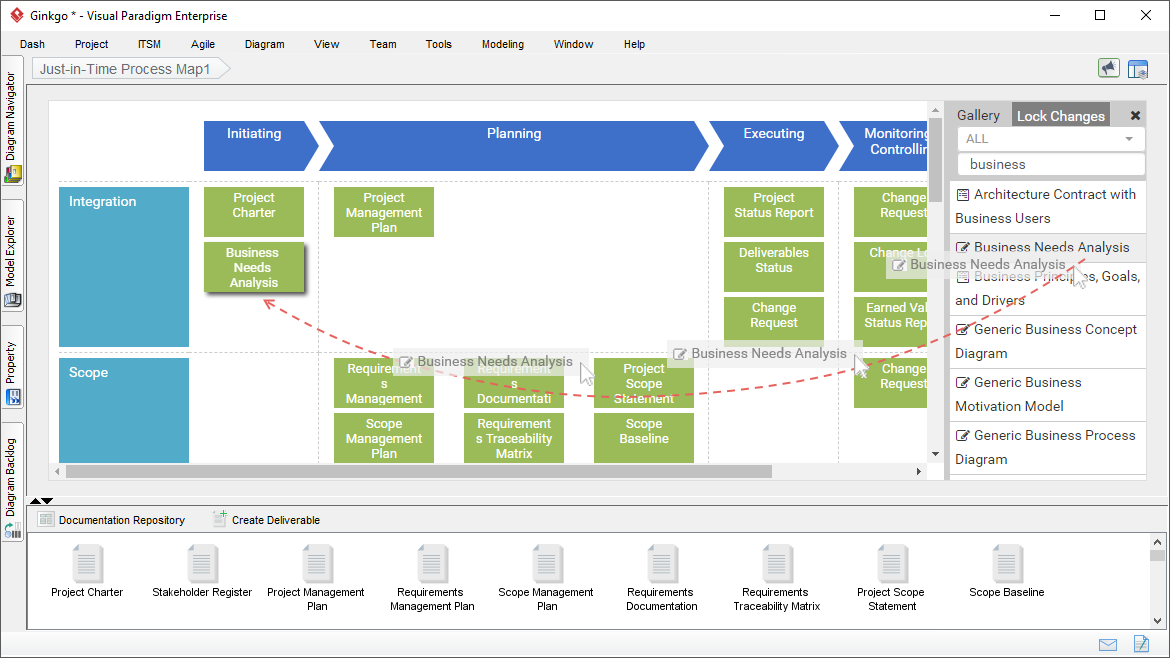This screenshot has width=1170, height=658.
Task: Switch to the Gallery tab
Action: [979, 114]
